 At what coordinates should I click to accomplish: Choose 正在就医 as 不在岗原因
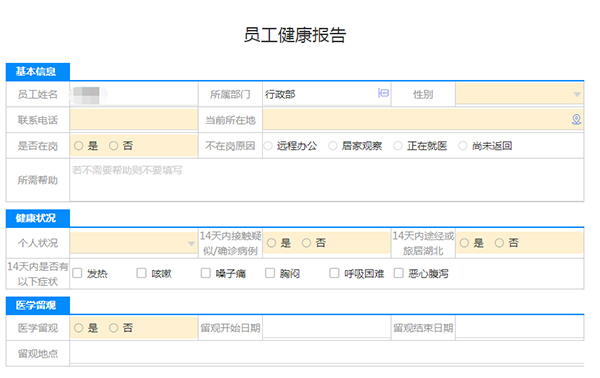[x=398, y=146]
